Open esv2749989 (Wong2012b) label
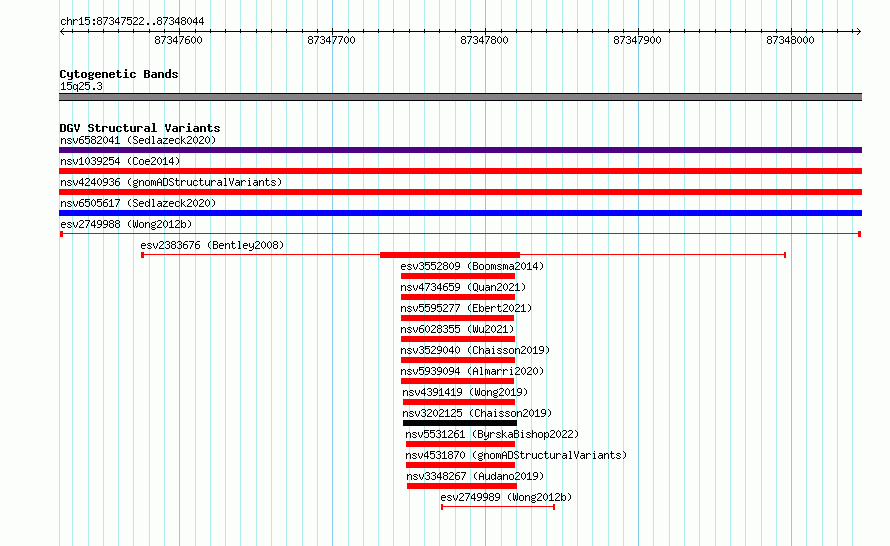890x546 pixels. (506, 497)
